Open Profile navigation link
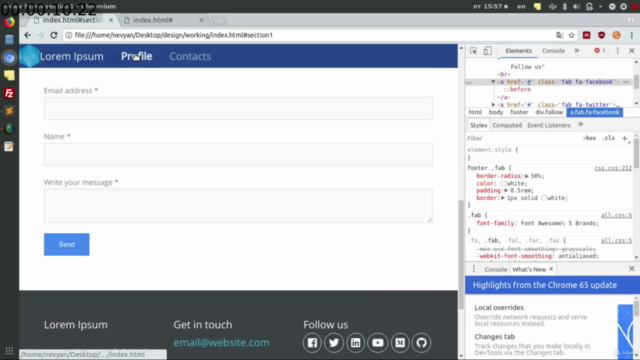Screen dimensions: 640x360 tap(136, 56)
